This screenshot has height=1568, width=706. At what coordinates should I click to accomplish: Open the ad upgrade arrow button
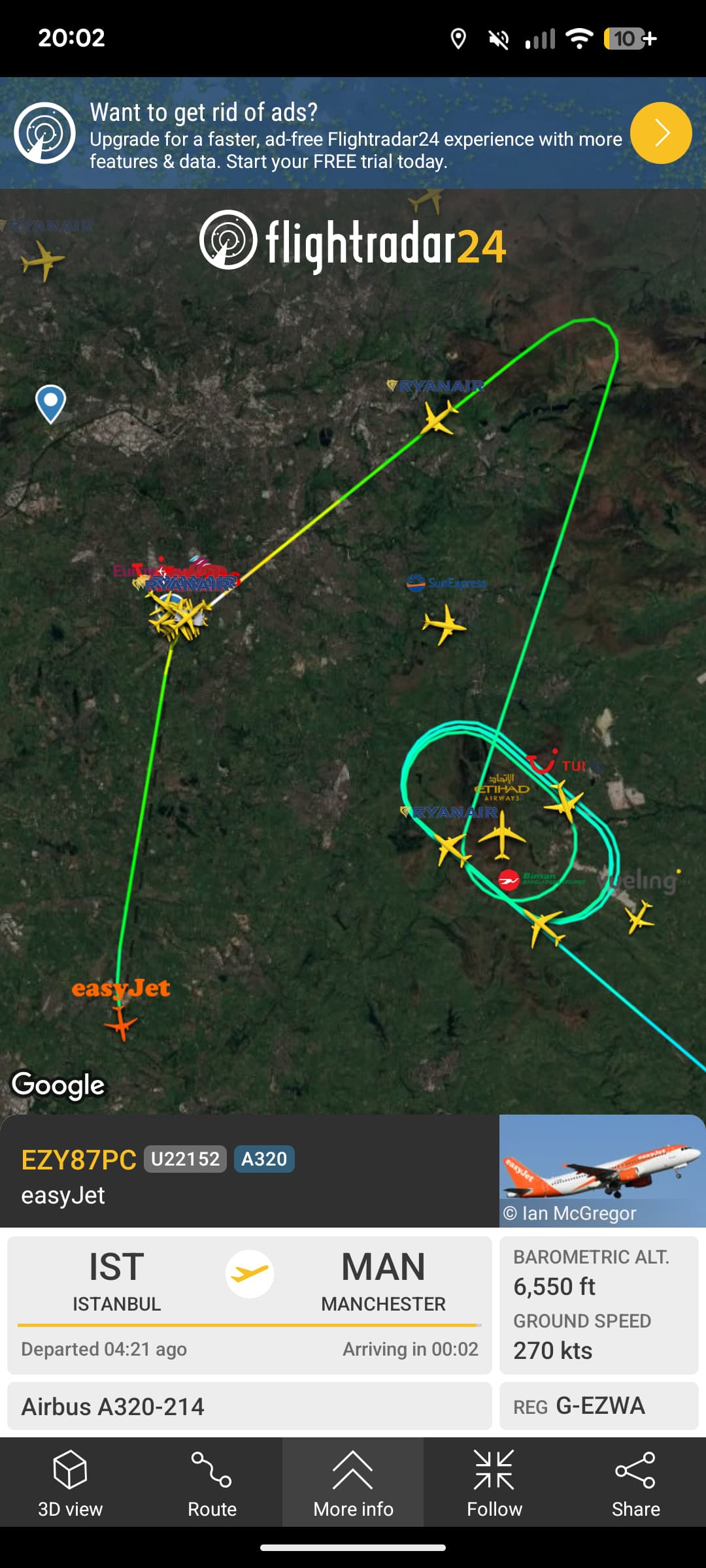coord(661,133)
